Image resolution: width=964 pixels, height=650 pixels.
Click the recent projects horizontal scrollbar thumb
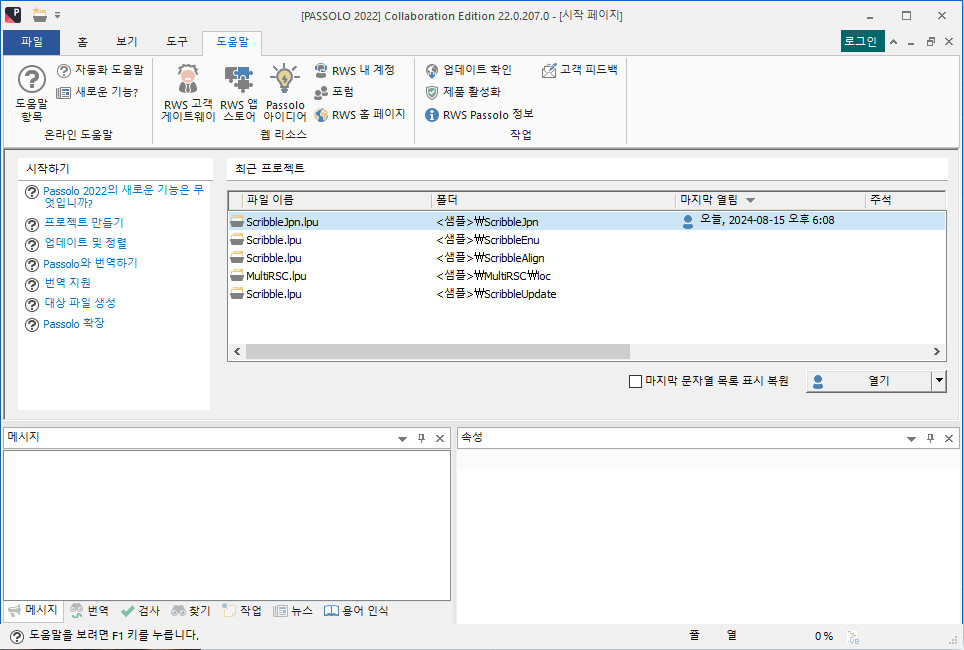pyautogui.click(x=438, y=352)
